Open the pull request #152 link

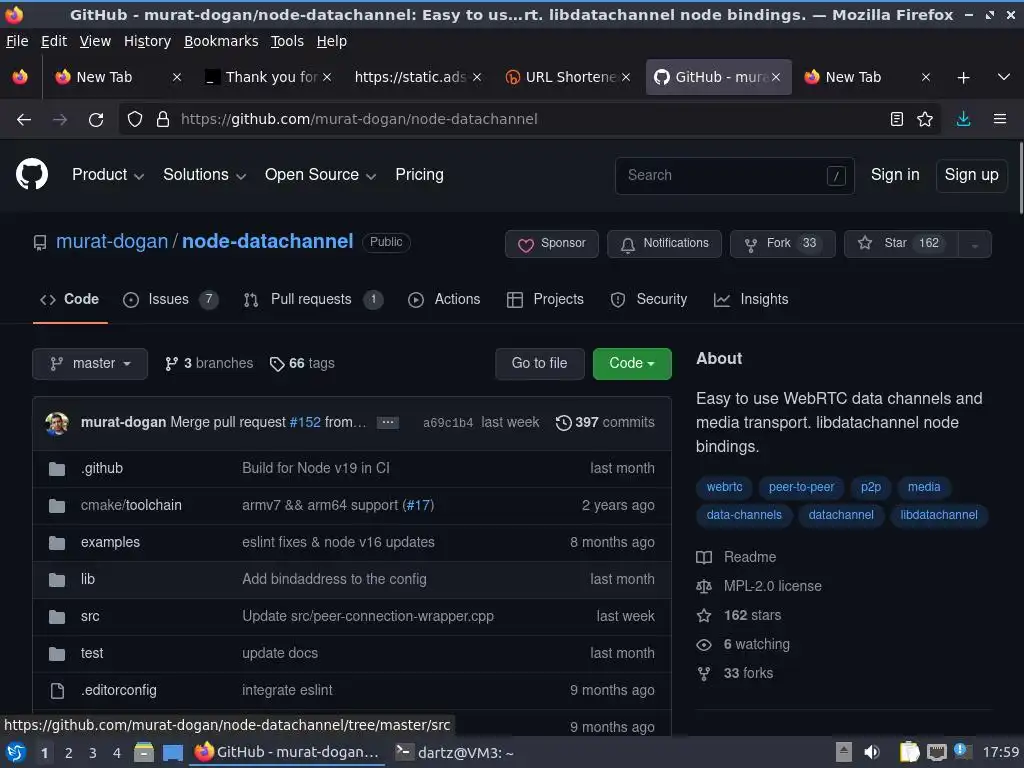(305, 423)
